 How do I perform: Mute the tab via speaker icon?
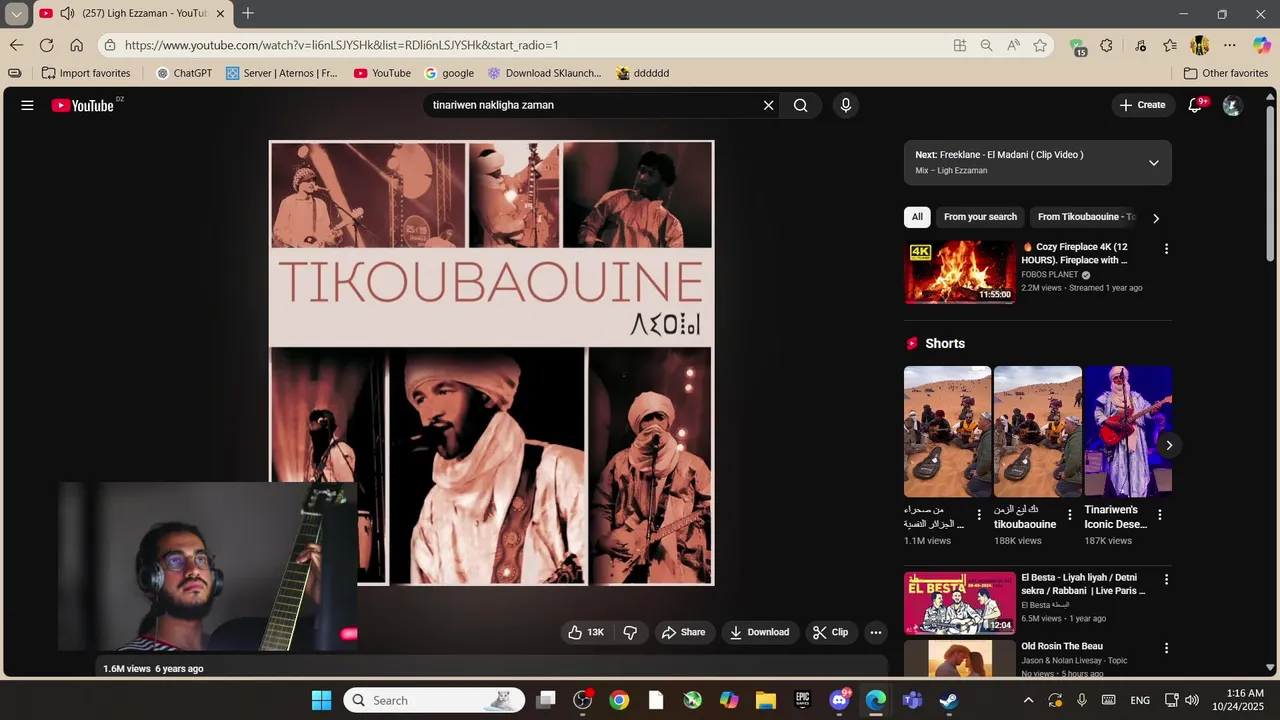pyautogui.click(x=67, y=13)
